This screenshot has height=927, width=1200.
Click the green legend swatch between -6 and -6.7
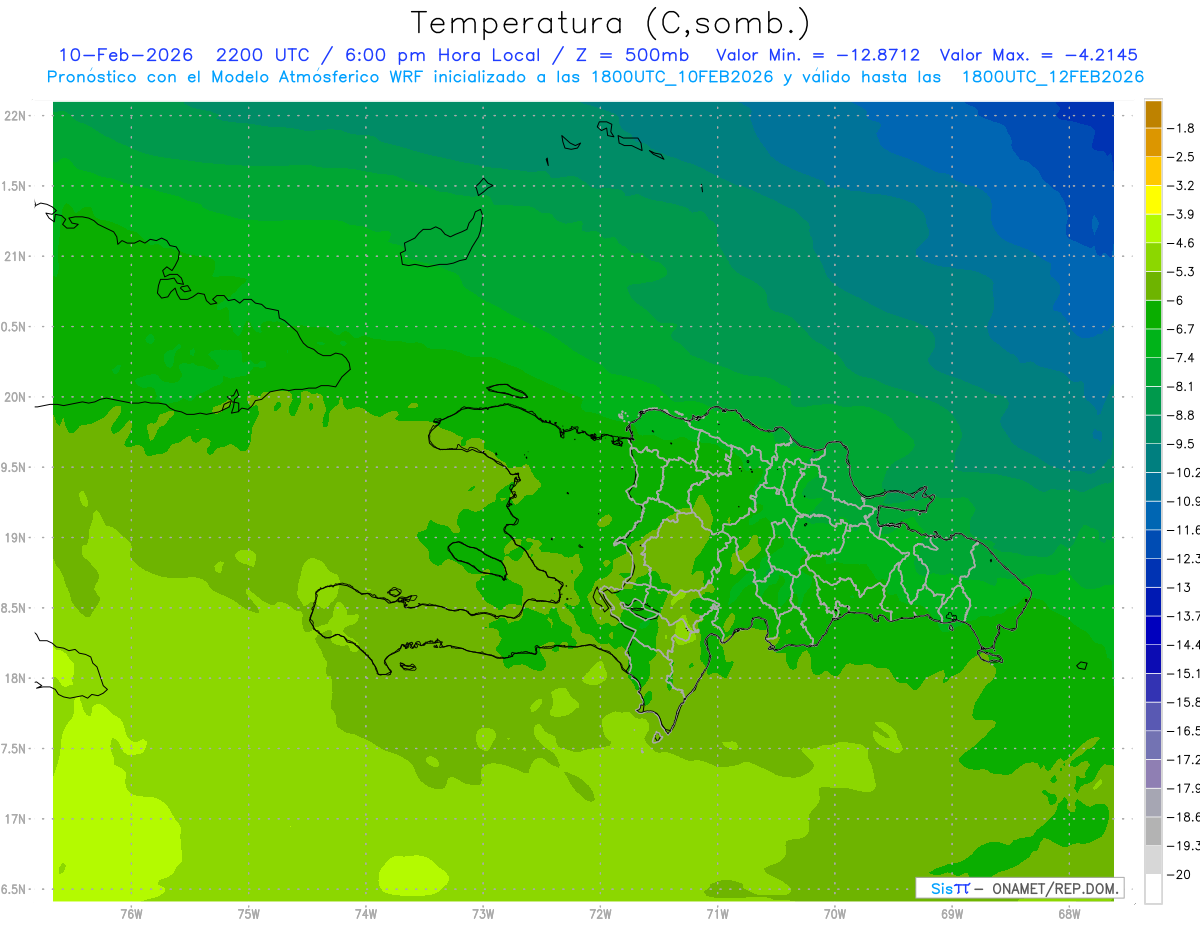point(1153,314)
